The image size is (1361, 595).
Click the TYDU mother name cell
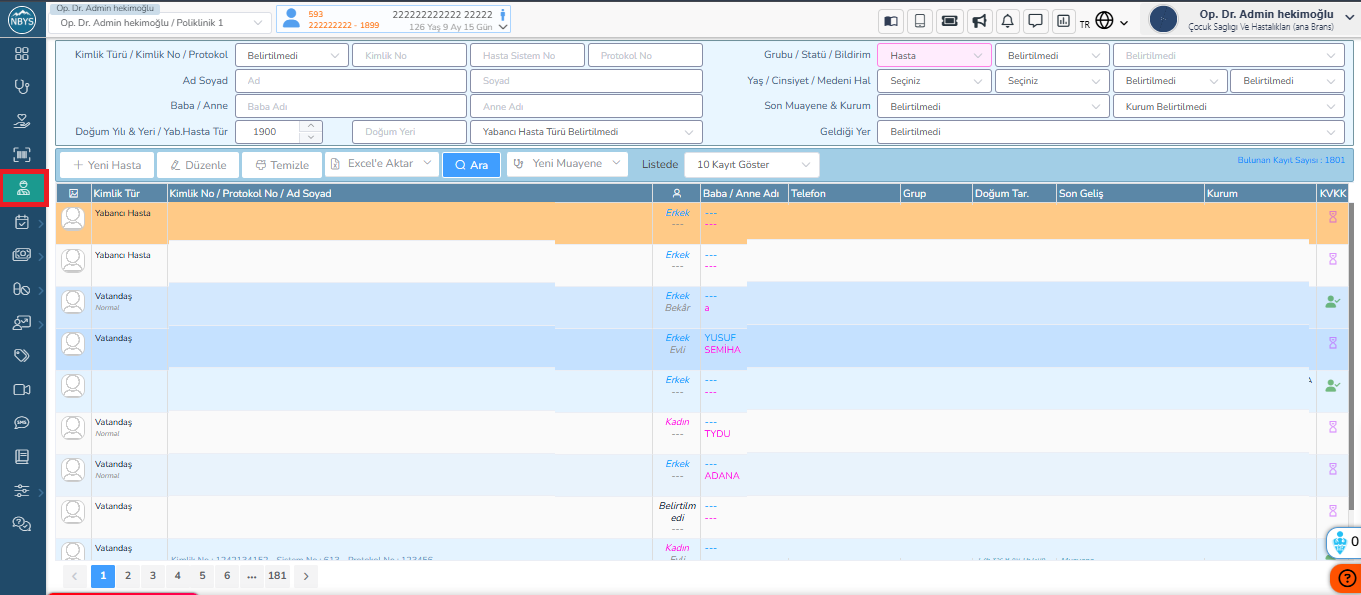point(717,434)
